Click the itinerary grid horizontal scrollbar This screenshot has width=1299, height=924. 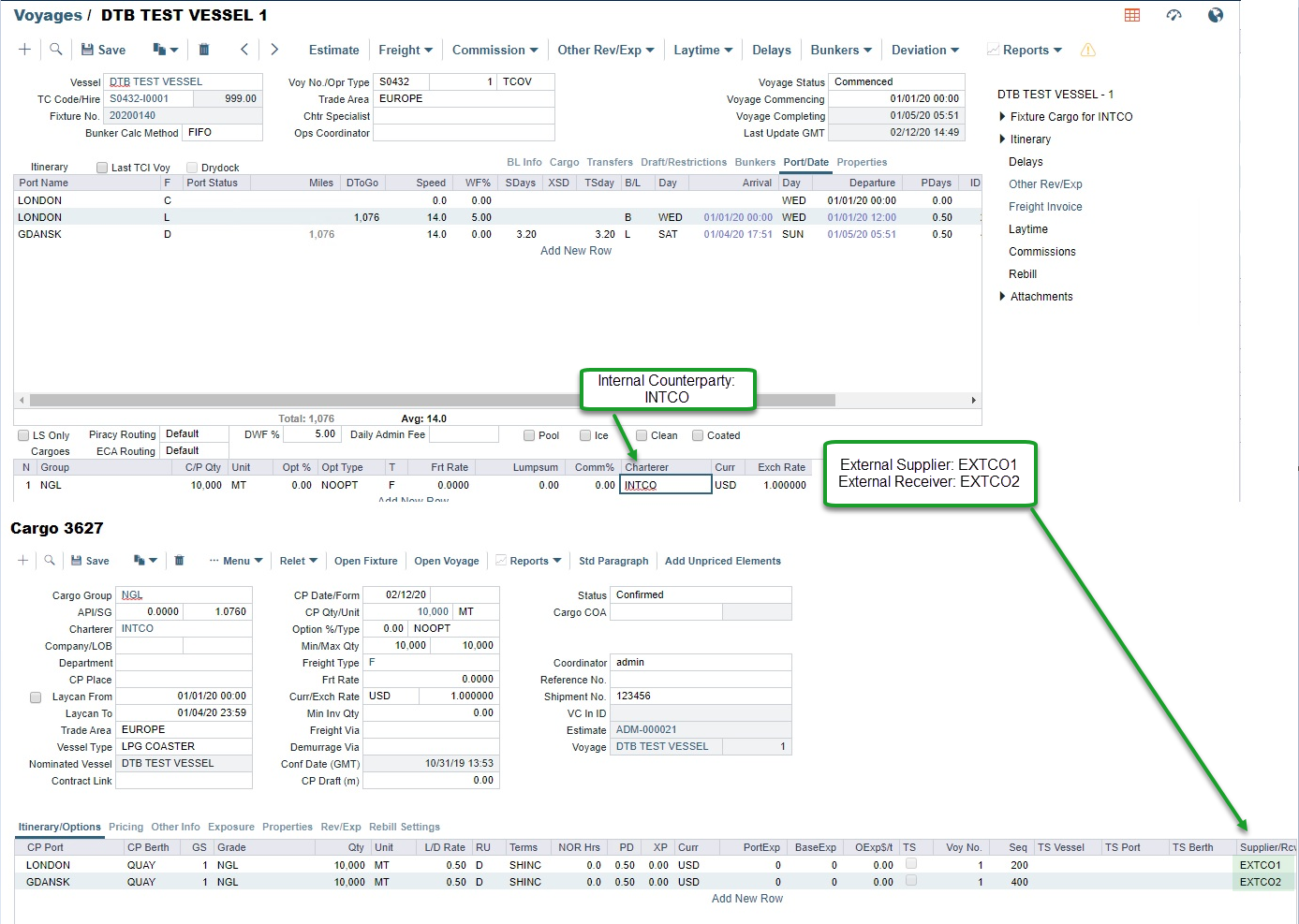431,400
